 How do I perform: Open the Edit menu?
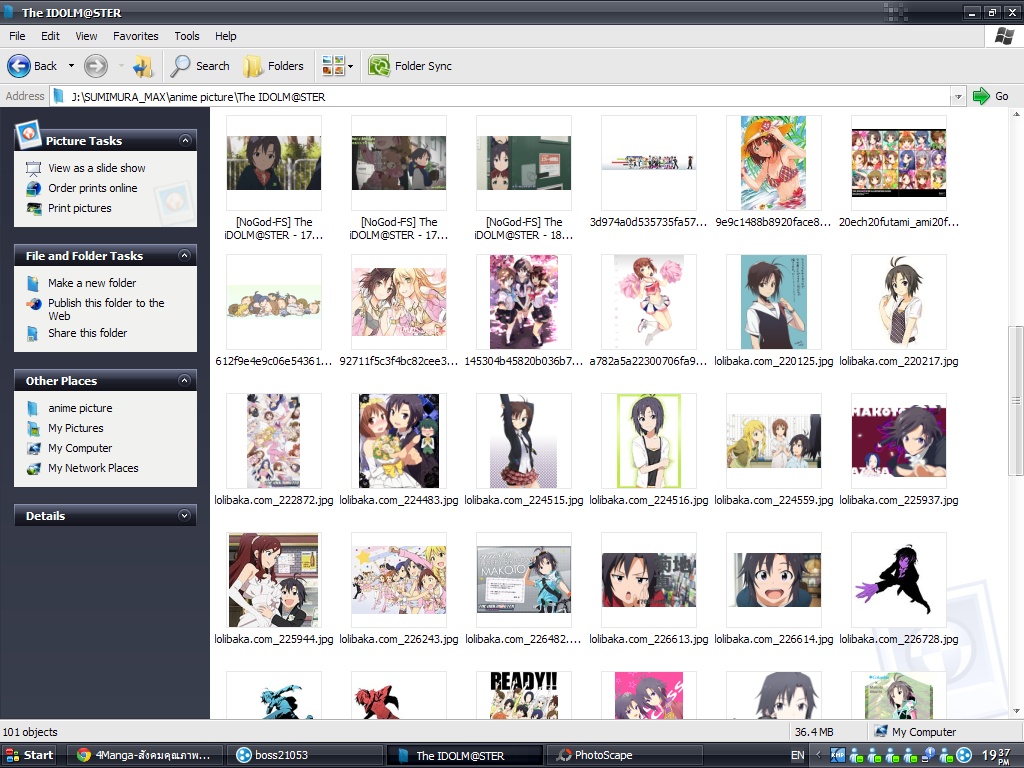[x=50, y=36]
